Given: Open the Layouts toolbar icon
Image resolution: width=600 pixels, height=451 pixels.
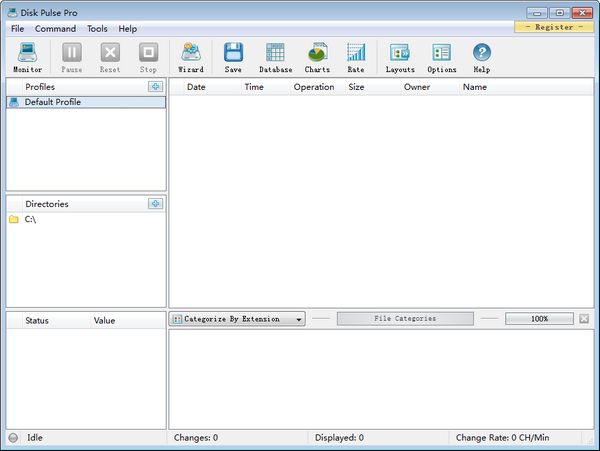Looking at the screenshot, I should [400, 57].
